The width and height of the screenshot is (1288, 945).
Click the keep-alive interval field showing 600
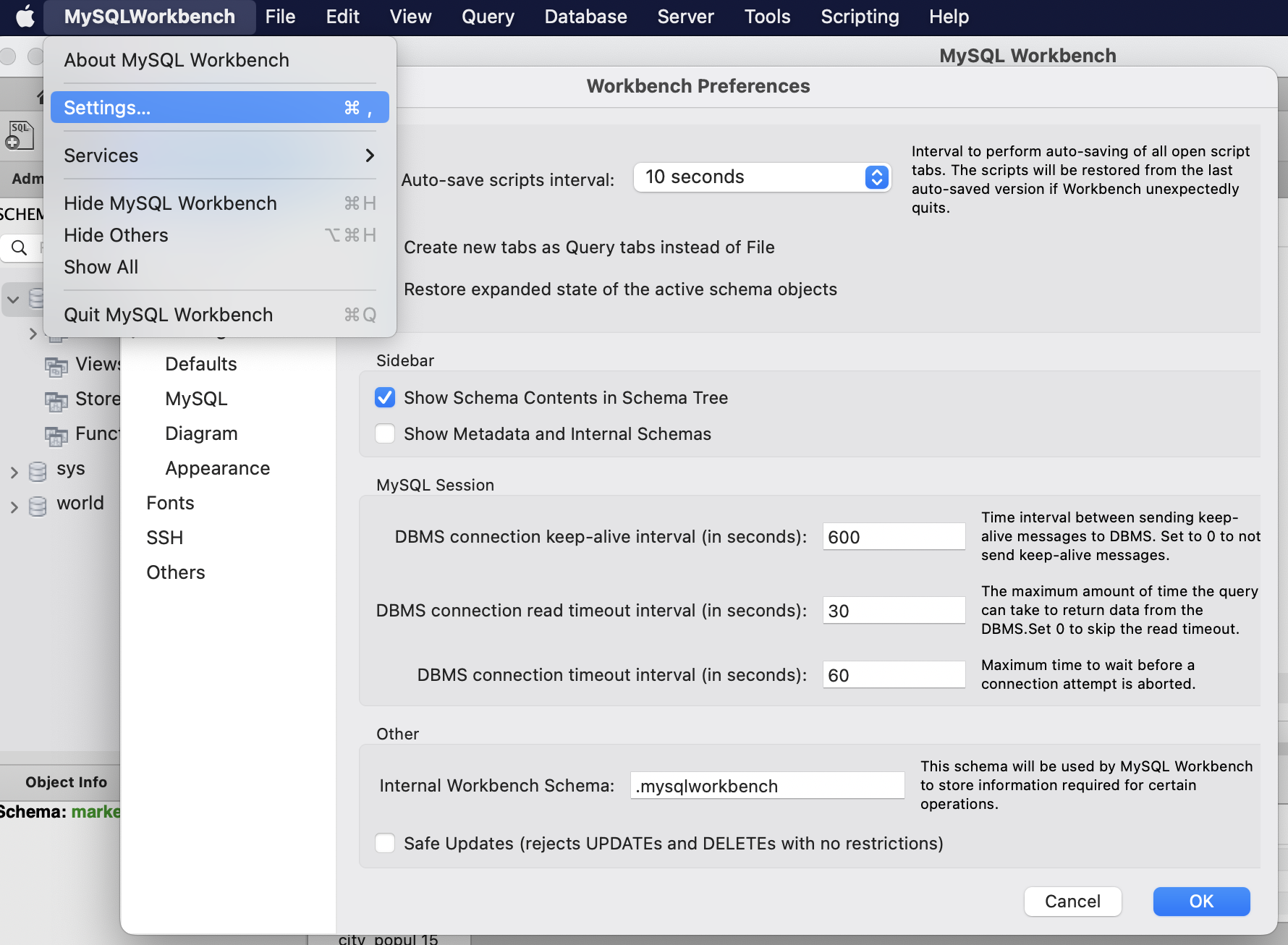point(894,537)
